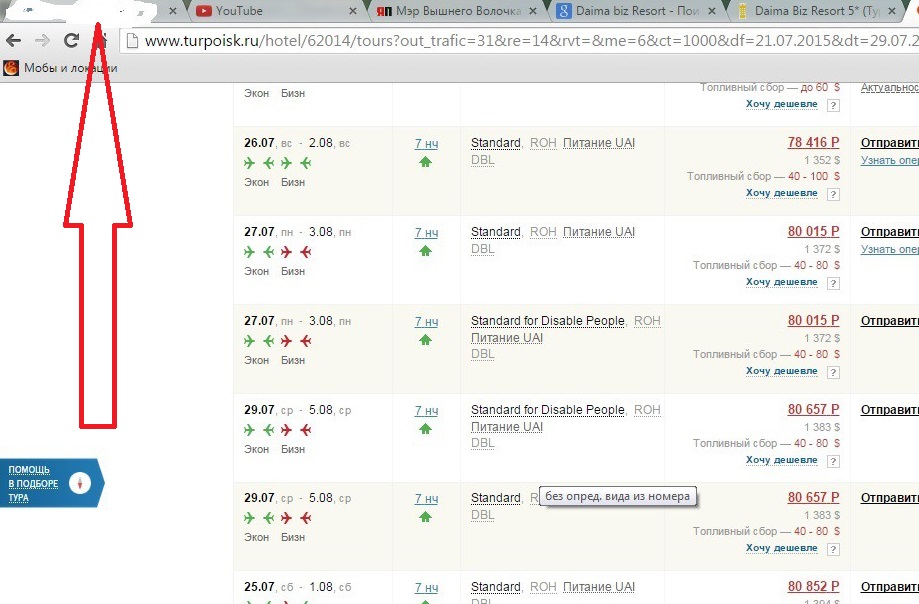Click Хочу дешевле in the 26.07 row
The image size is (919, 604).
pos(781,193)
